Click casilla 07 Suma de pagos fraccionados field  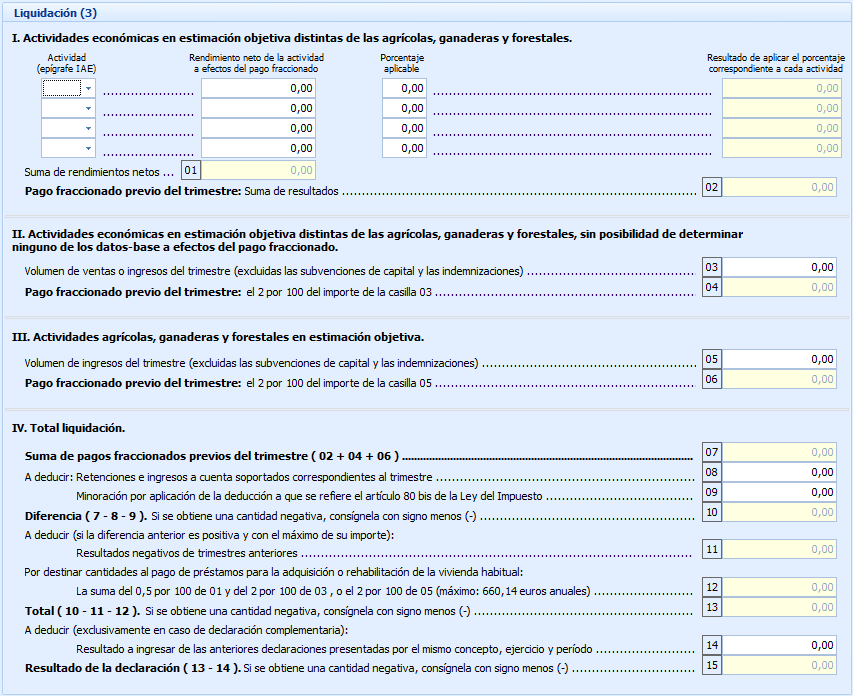pos(779,452)
